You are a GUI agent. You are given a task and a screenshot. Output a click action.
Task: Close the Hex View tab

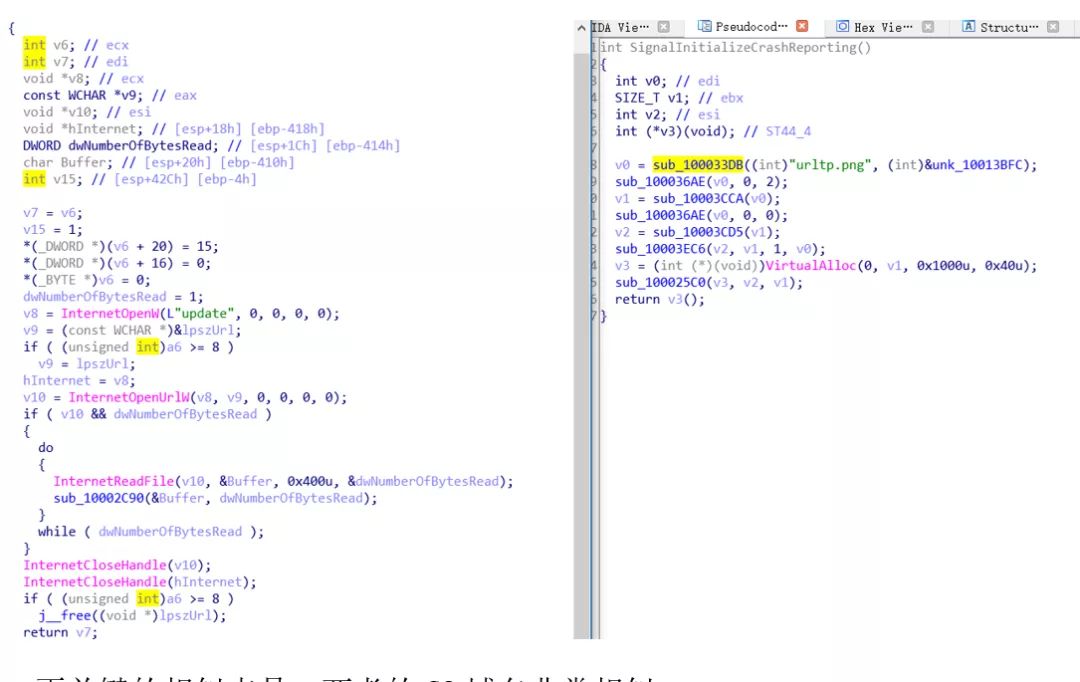tap(928, 27)
